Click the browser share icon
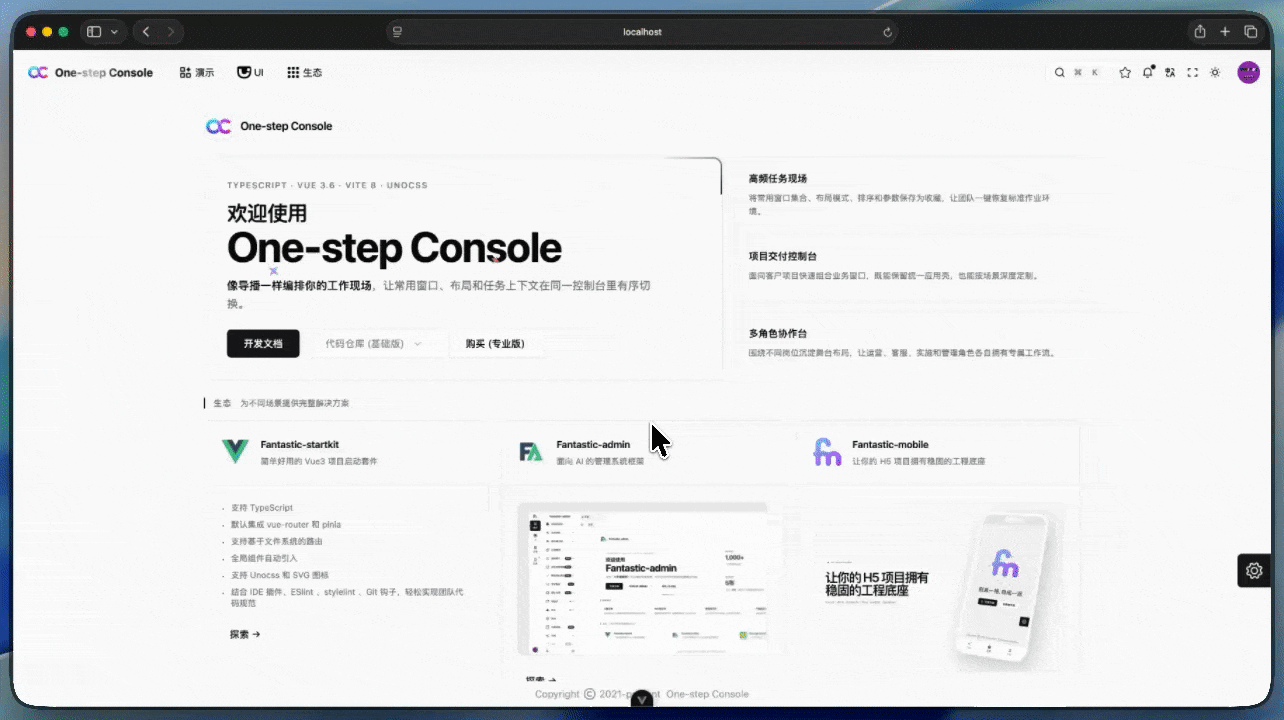This screenshot has width=1284, height=720. coord(1200,32)
